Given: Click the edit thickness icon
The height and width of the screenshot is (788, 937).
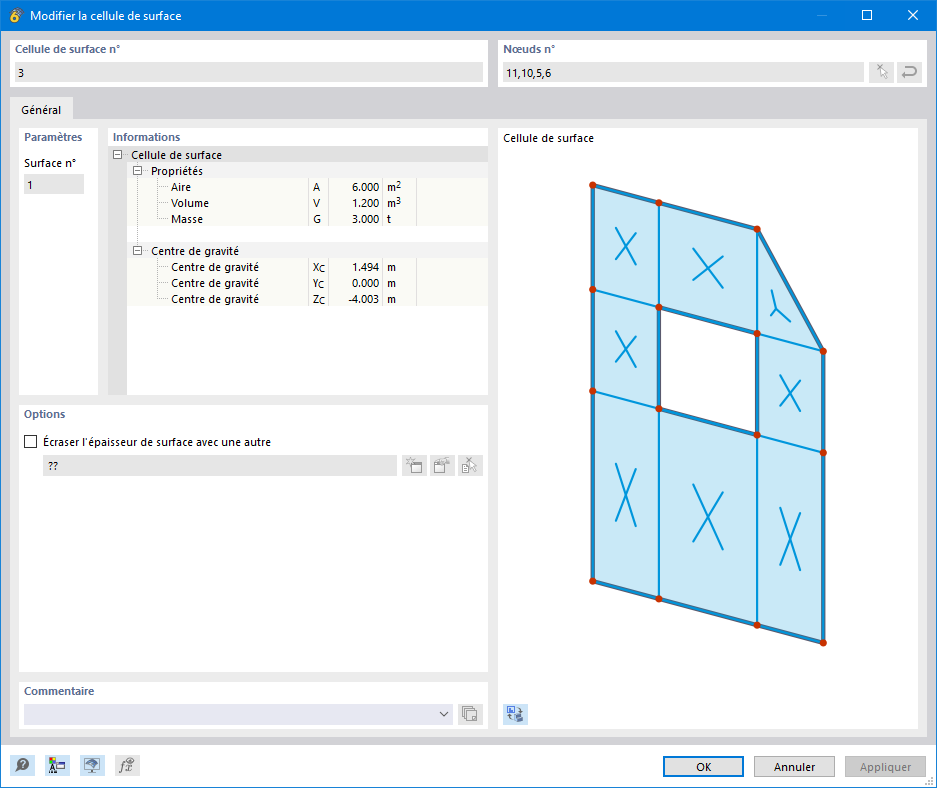Looking at the screenshot, I should (x=442, y=465).
